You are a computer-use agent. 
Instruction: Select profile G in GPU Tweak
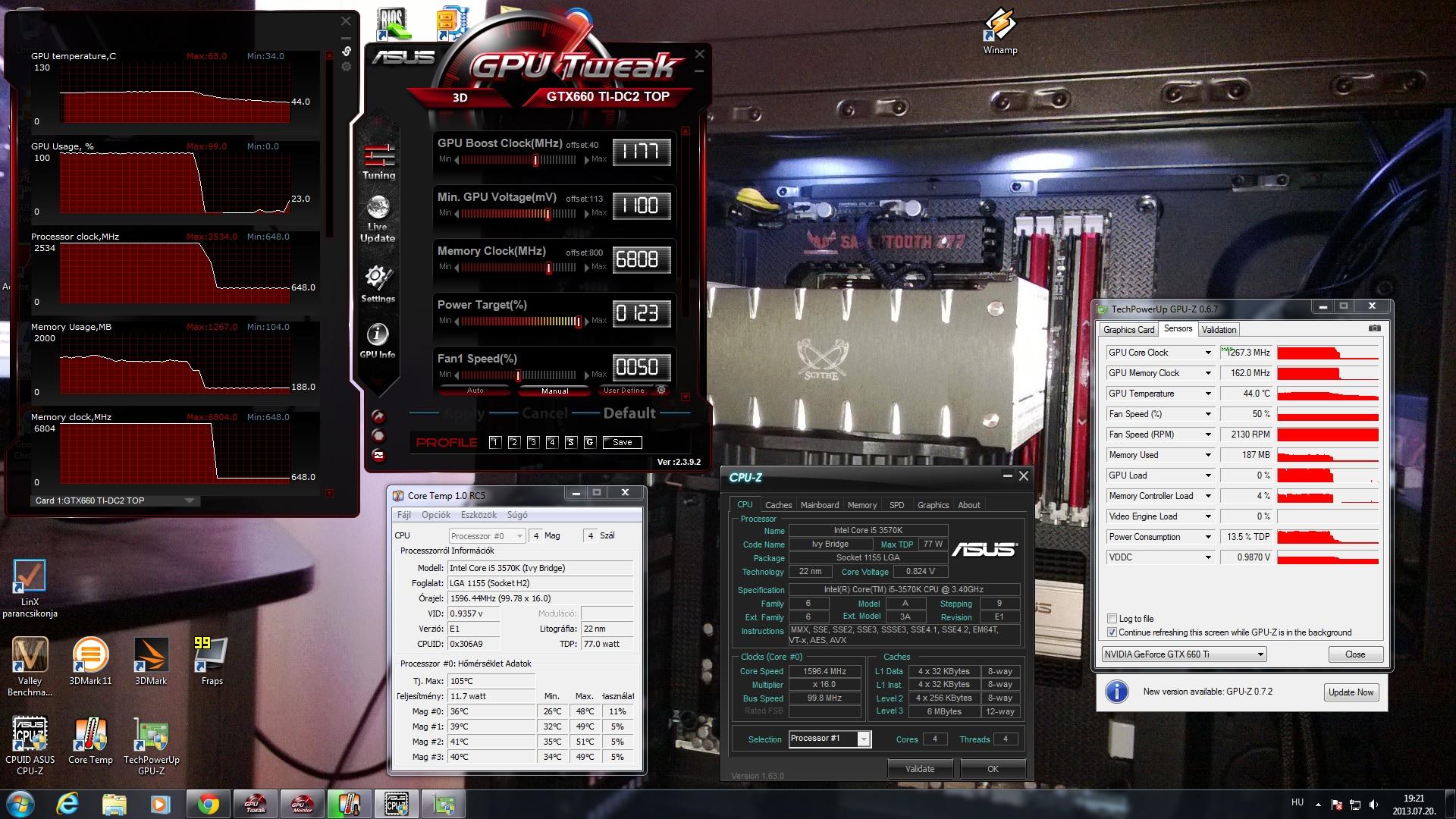(590, 442)
